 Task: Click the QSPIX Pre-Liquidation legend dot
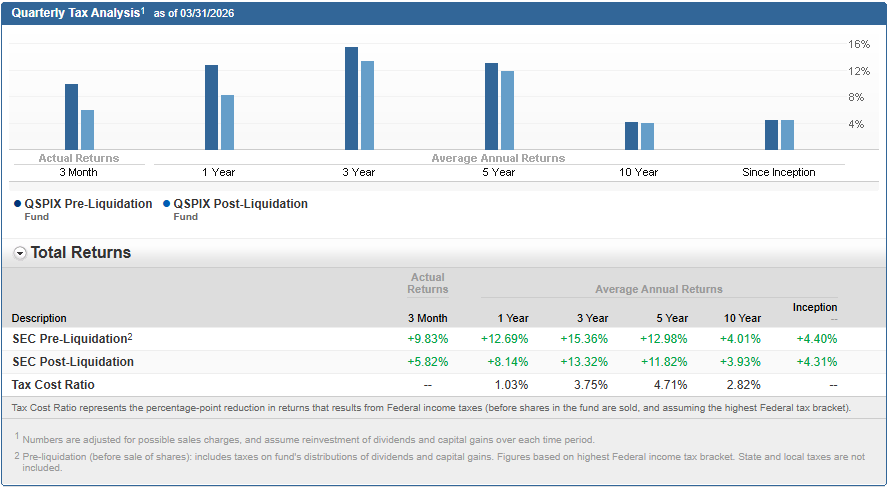coord(17,204)
